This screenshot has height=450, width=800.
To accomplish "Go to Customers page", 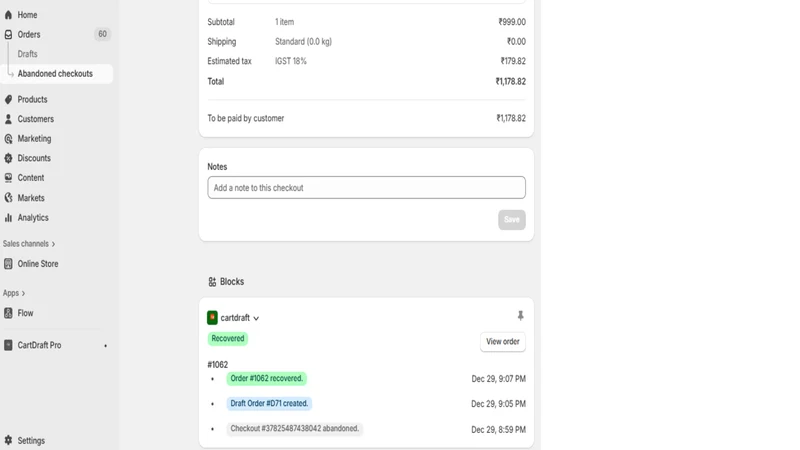I will click(36, 119).
